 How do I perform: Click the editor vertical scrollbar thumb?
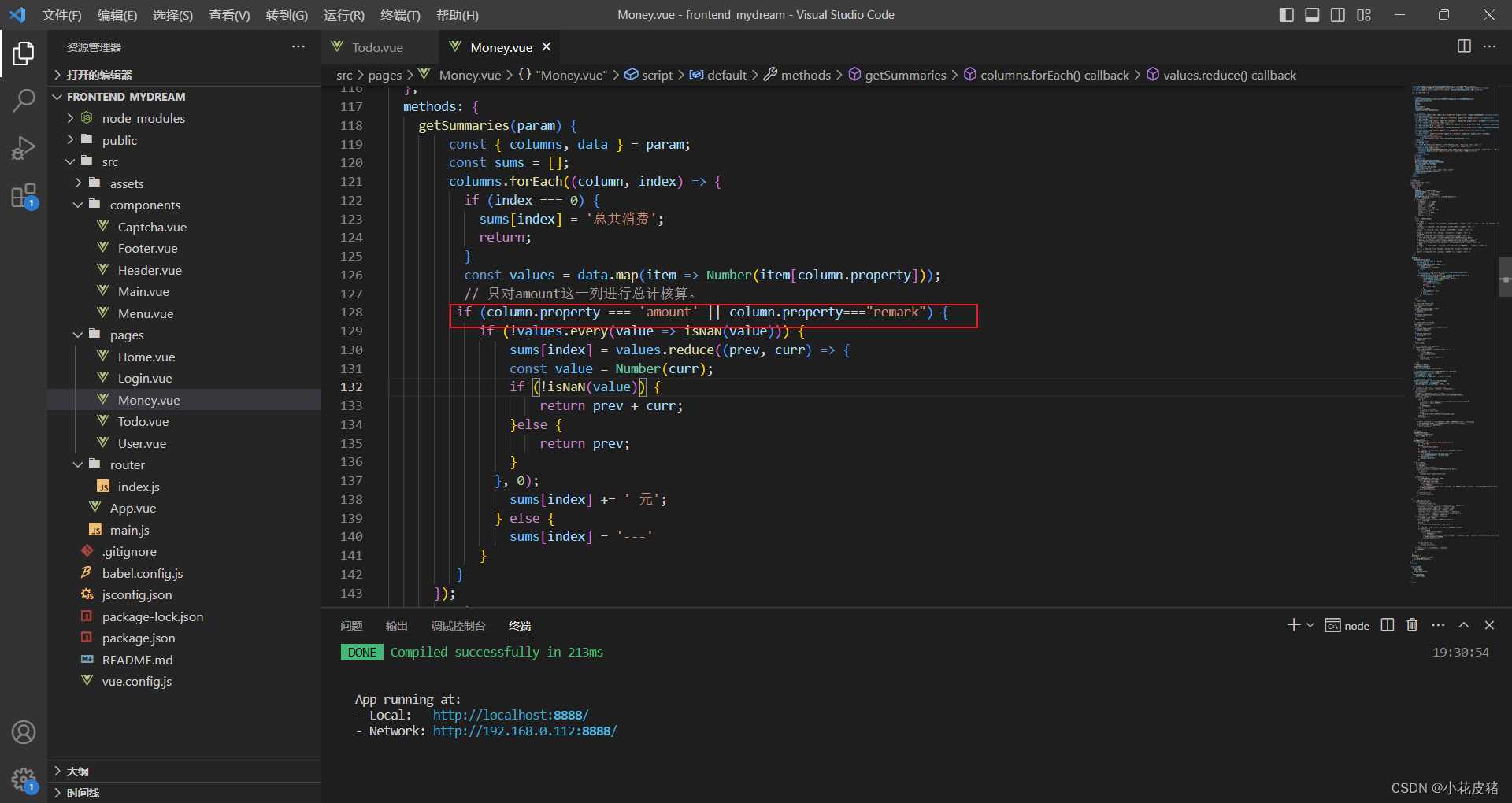(1505, 276)
